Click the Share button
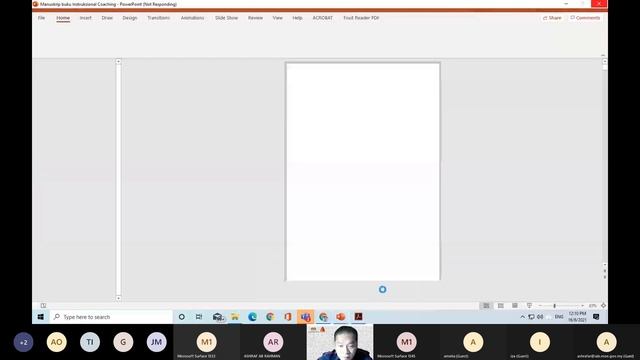 coord(552,18)
